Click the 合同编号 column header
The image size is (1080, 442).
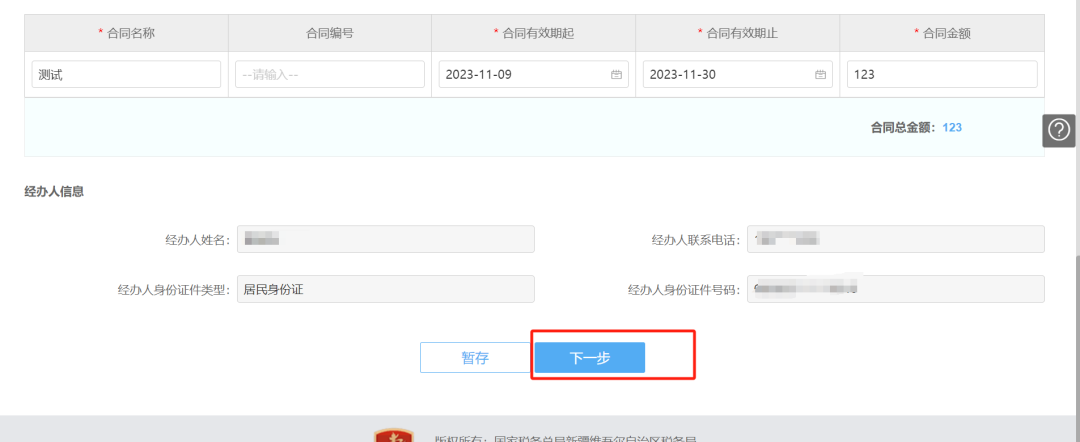[x=330, y=33]
